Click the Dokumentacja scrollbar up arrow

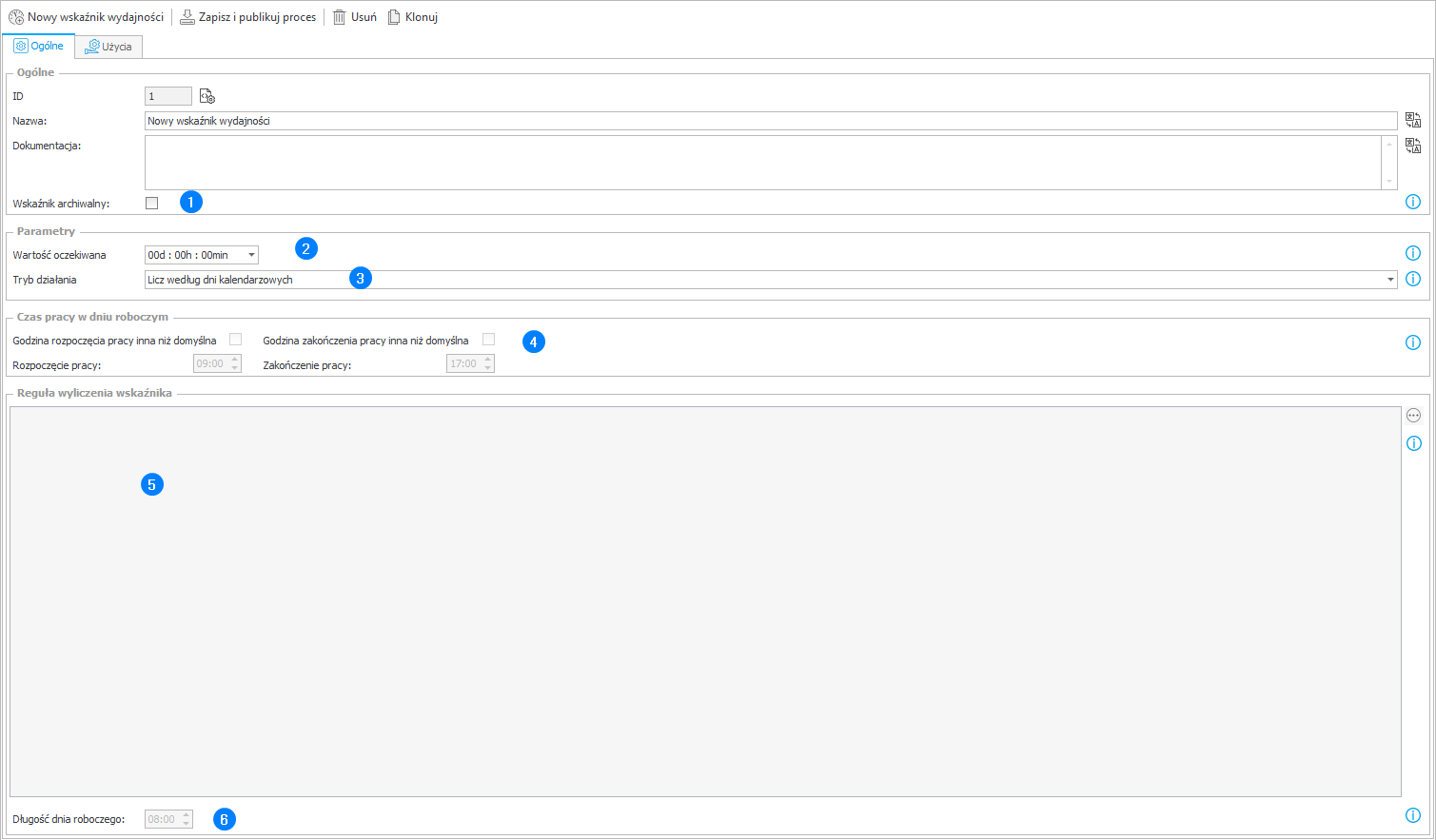click(1389, 145)
